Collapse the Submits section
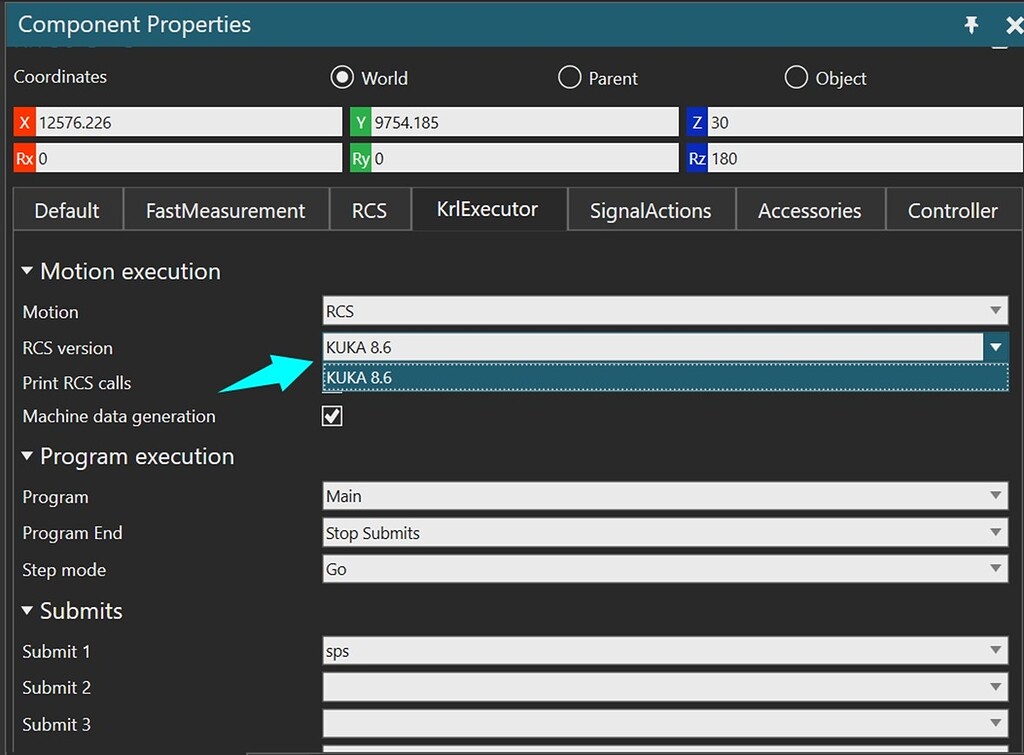1024x755 pixels. click(27, 611)
